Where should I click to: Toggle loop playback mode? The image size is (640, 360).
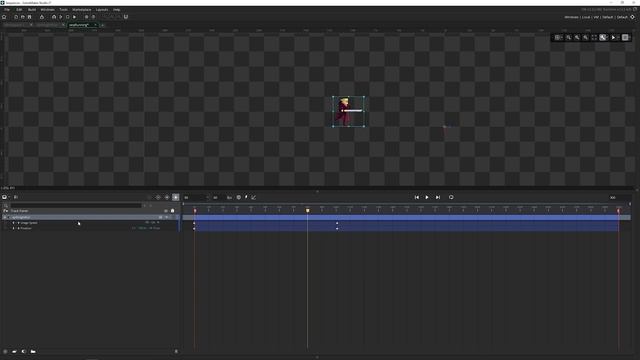[x=451, y=198]
